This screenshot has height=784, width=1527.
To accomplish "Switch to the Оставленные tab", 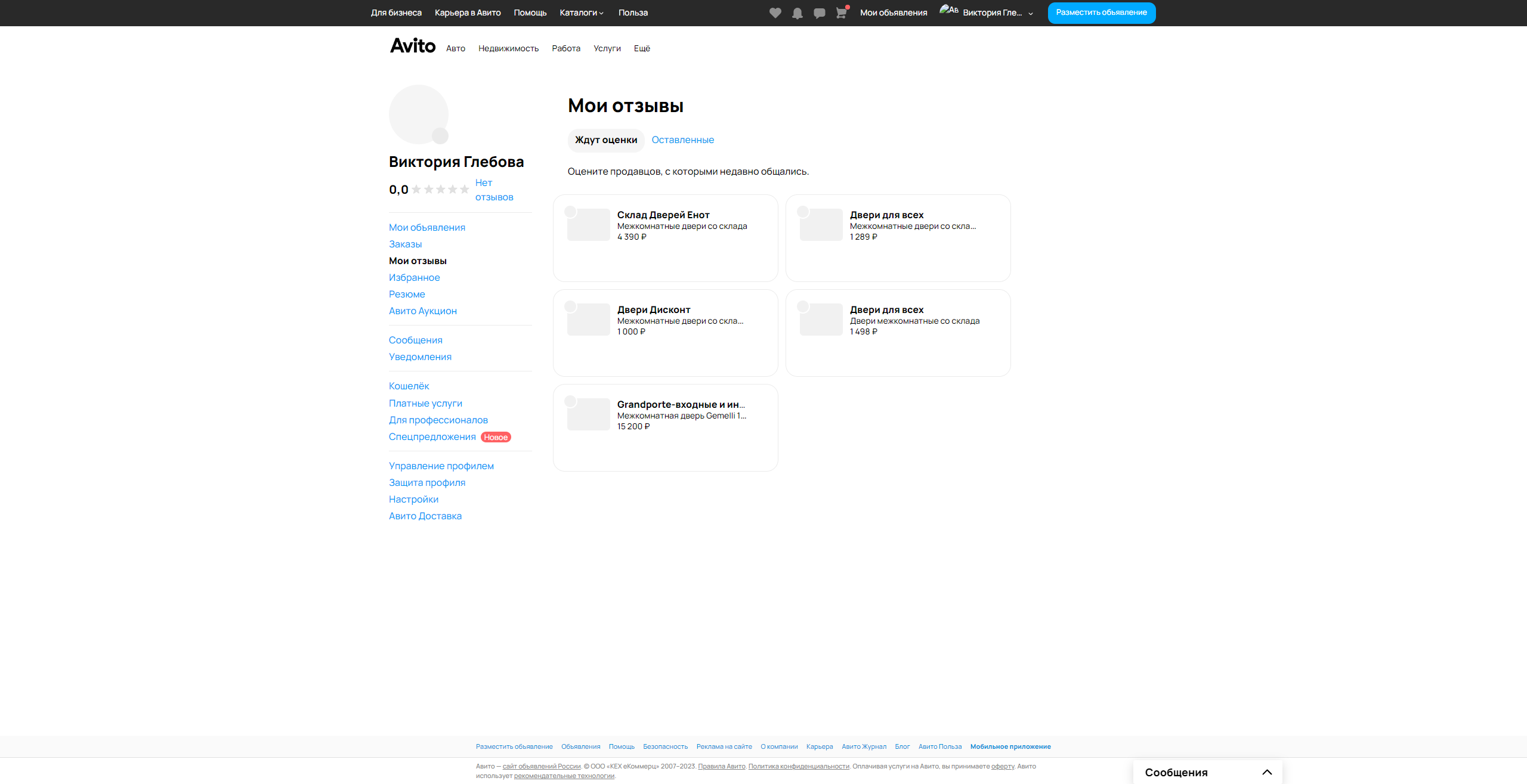I will pyautogui.click(x=682, y=140).
